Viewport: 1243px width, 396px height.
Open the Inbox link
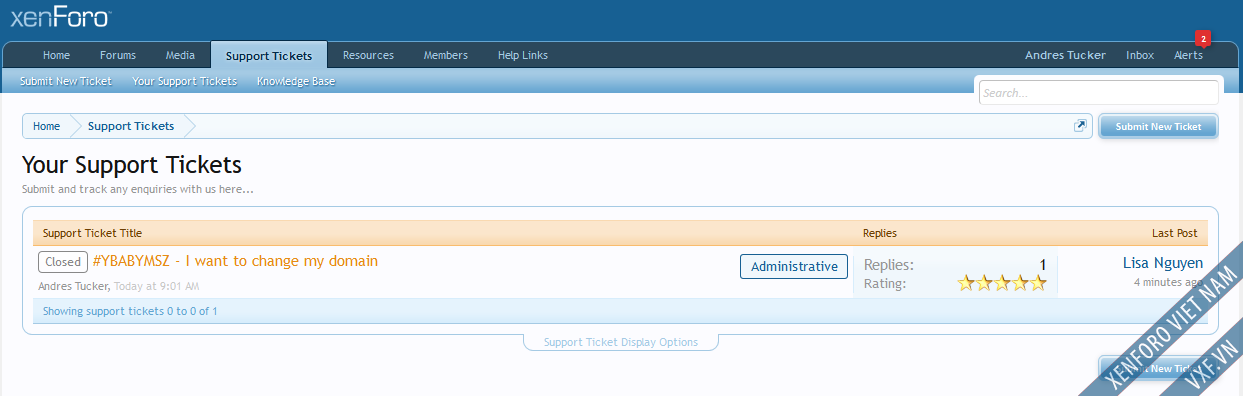1140,55
